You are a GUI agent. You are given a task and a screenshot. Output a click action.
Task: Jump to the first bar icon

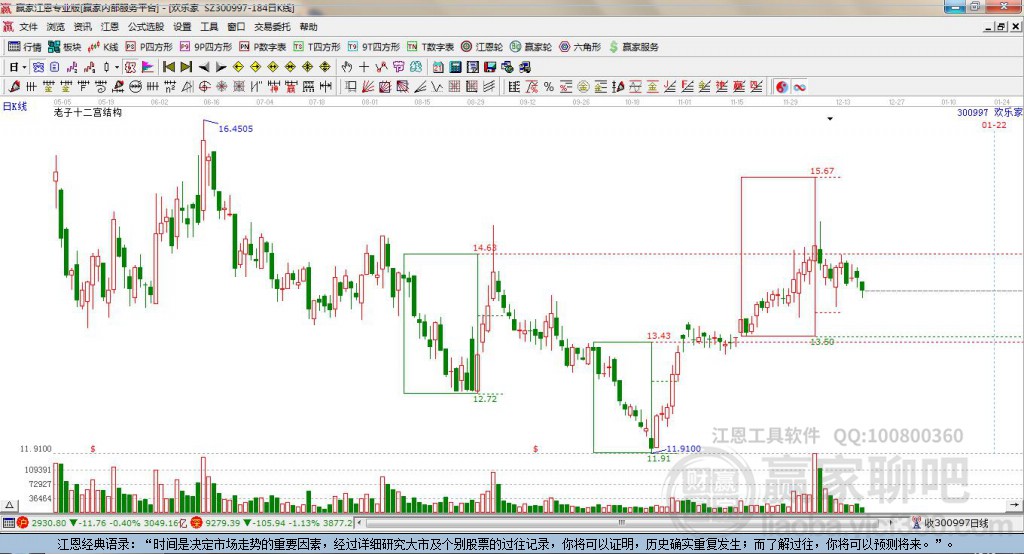[x=169, y=67]
